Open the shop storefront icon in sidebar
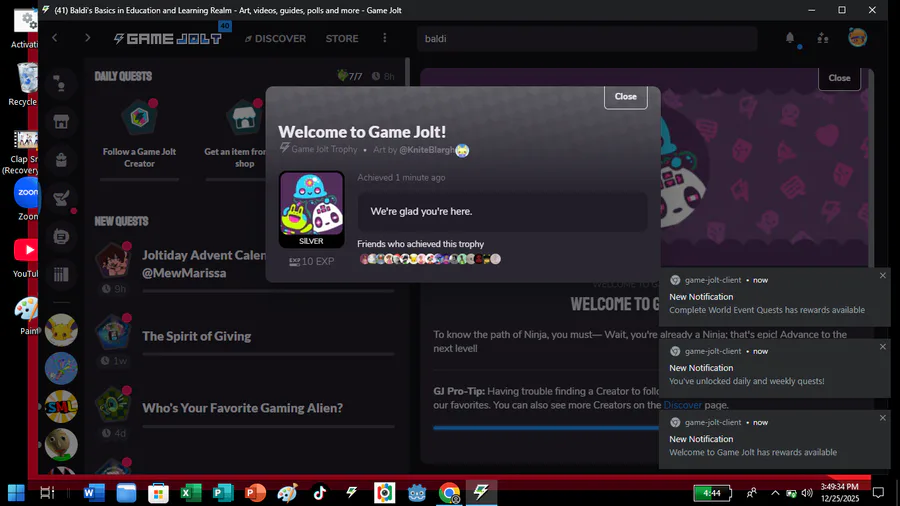The height and width of the screenshot is (506, 900). click(x=61, y=122)
